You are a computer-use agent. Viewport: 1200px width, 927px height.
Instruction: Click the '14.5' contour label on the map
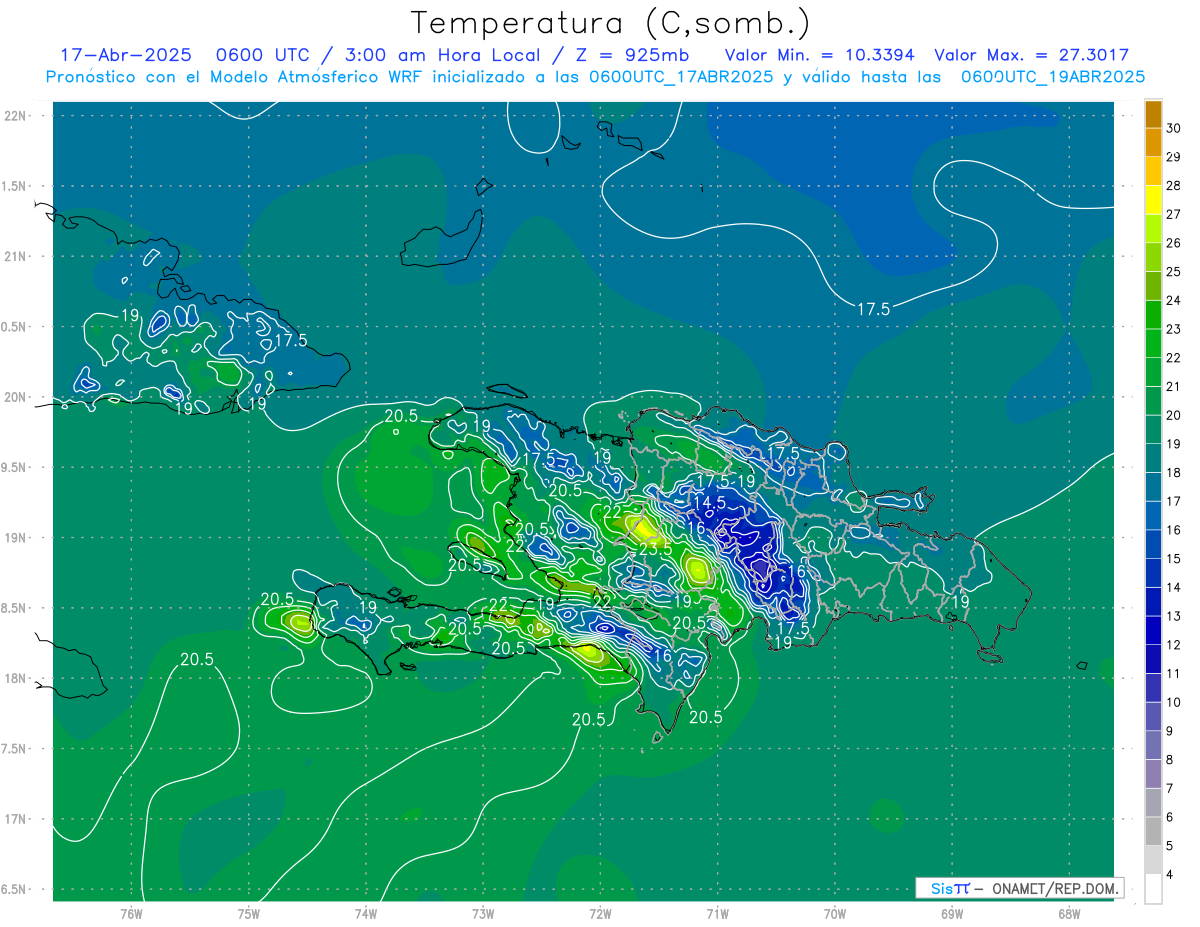pos(708,502)
